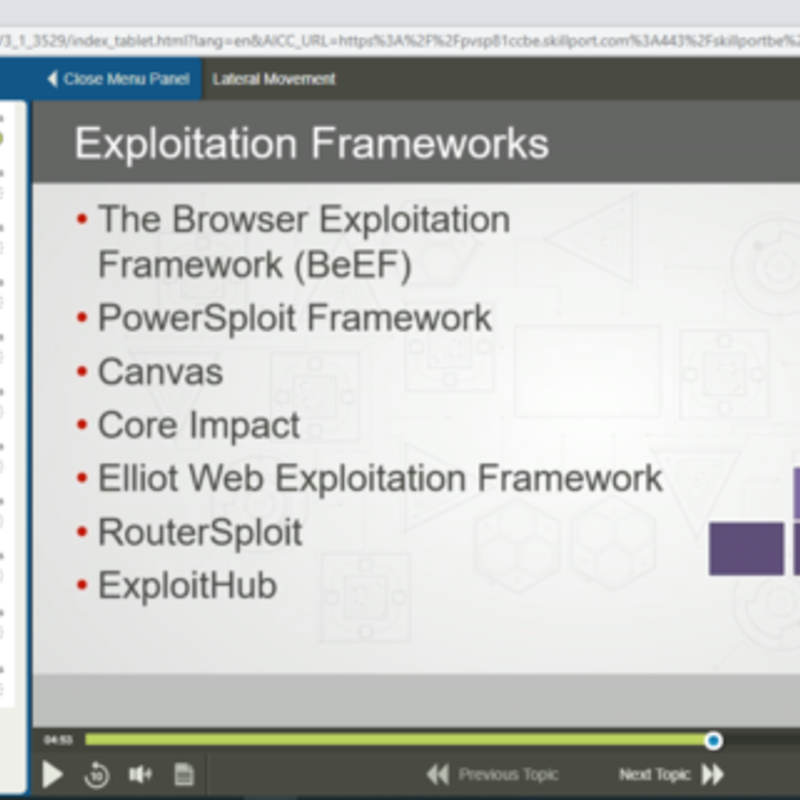The image size is (800, 800).
Task: Close the Menu Panel
Action: pyautogui.click(x=118, y=79)
